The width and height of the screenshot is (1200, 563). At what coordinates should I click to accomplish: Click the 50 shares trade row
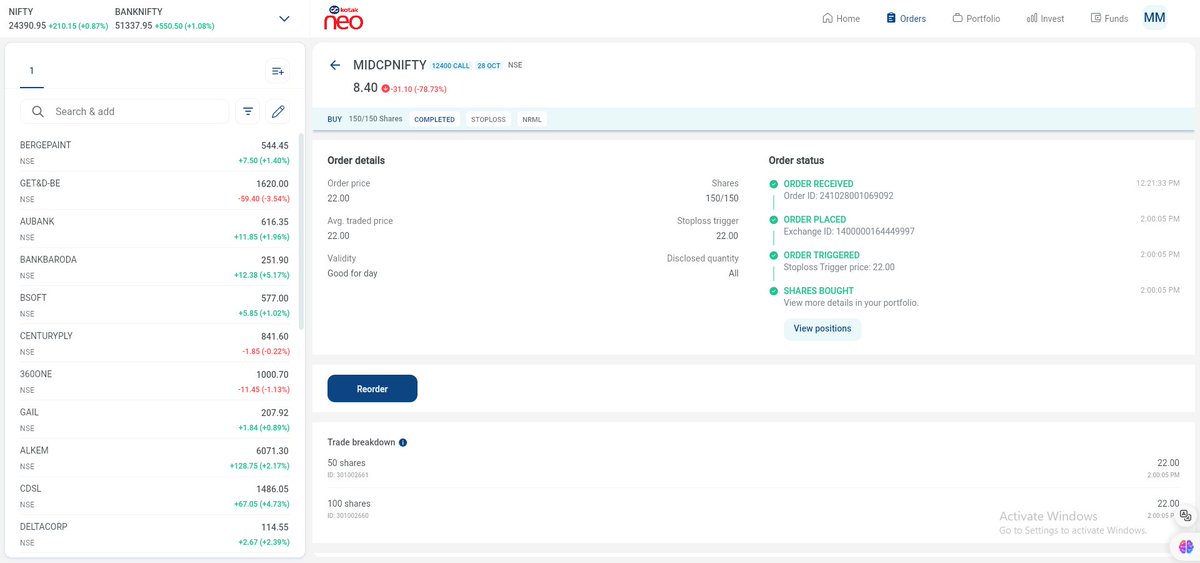point(754,468)
